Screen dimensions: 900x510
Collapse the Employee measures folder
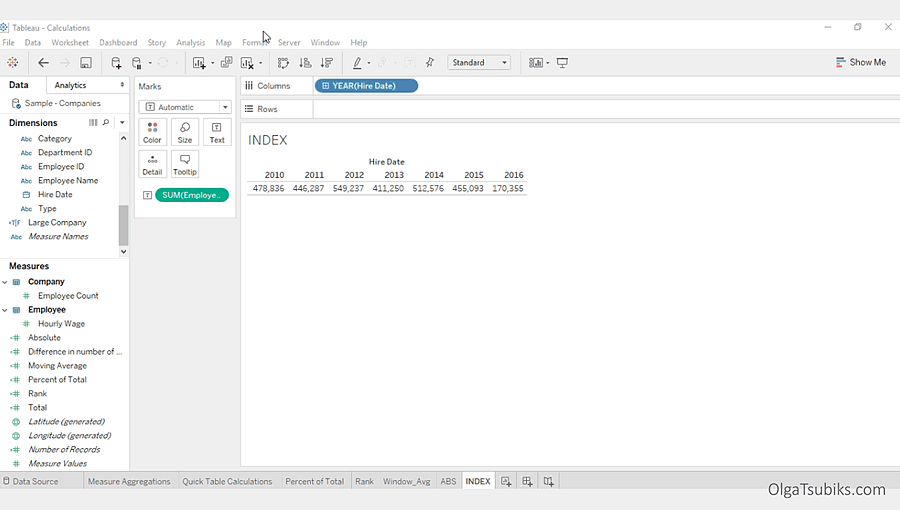(5, 310)
